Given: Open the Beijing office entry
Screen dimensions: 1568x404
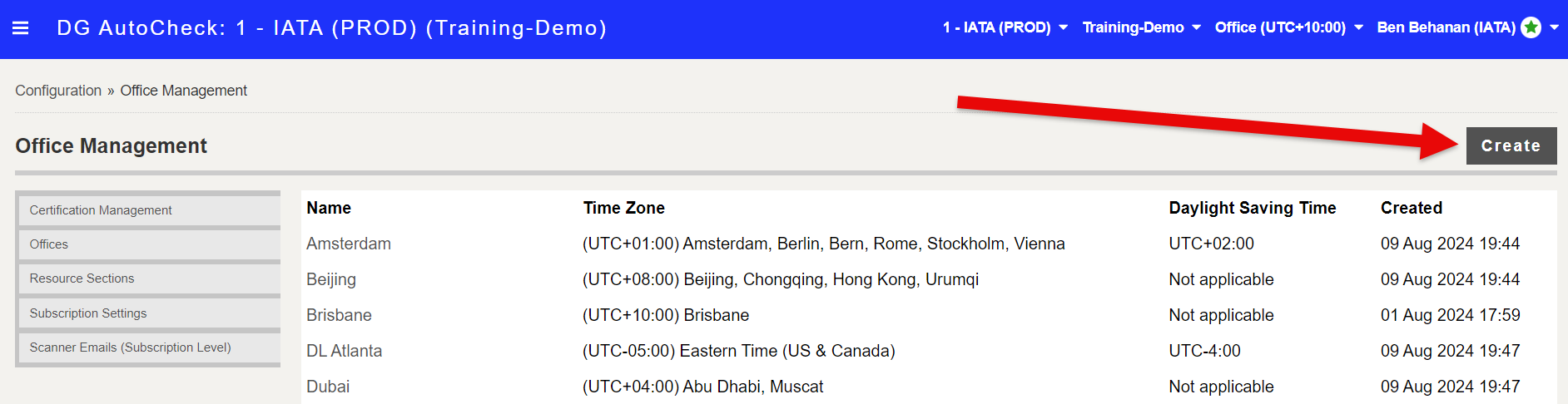Looking at the screenshot, I should point(331,279).
